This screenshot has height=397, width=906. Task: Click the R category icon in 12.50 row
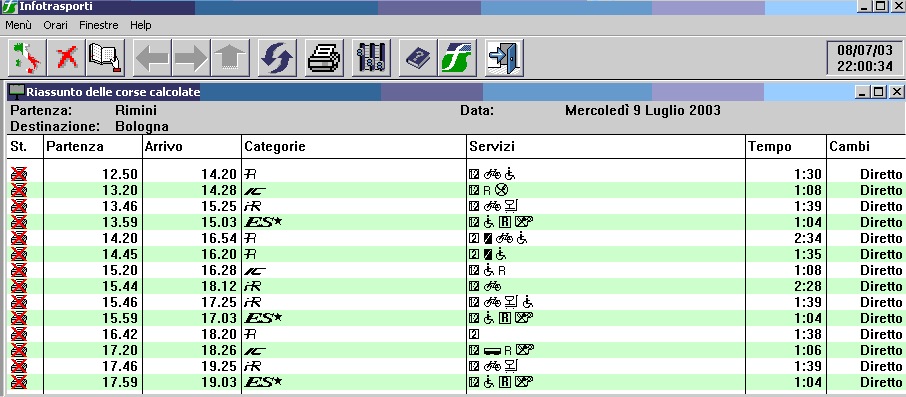pyautogui.click(x=250, y=174)
